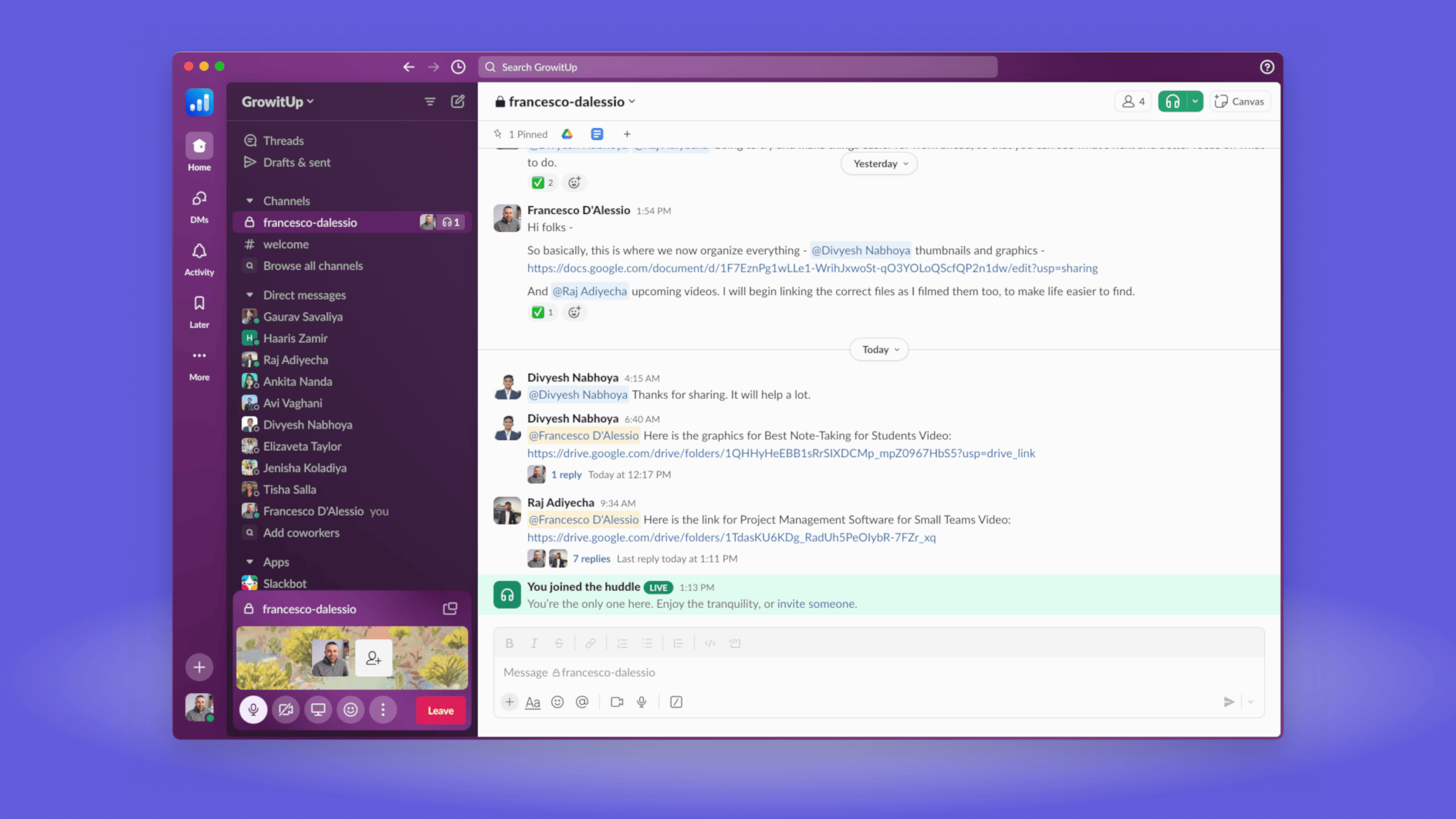Viewport: 1456px width, 819px height.
Task: Click the emoji picker in composer
Action: (557, 702)
